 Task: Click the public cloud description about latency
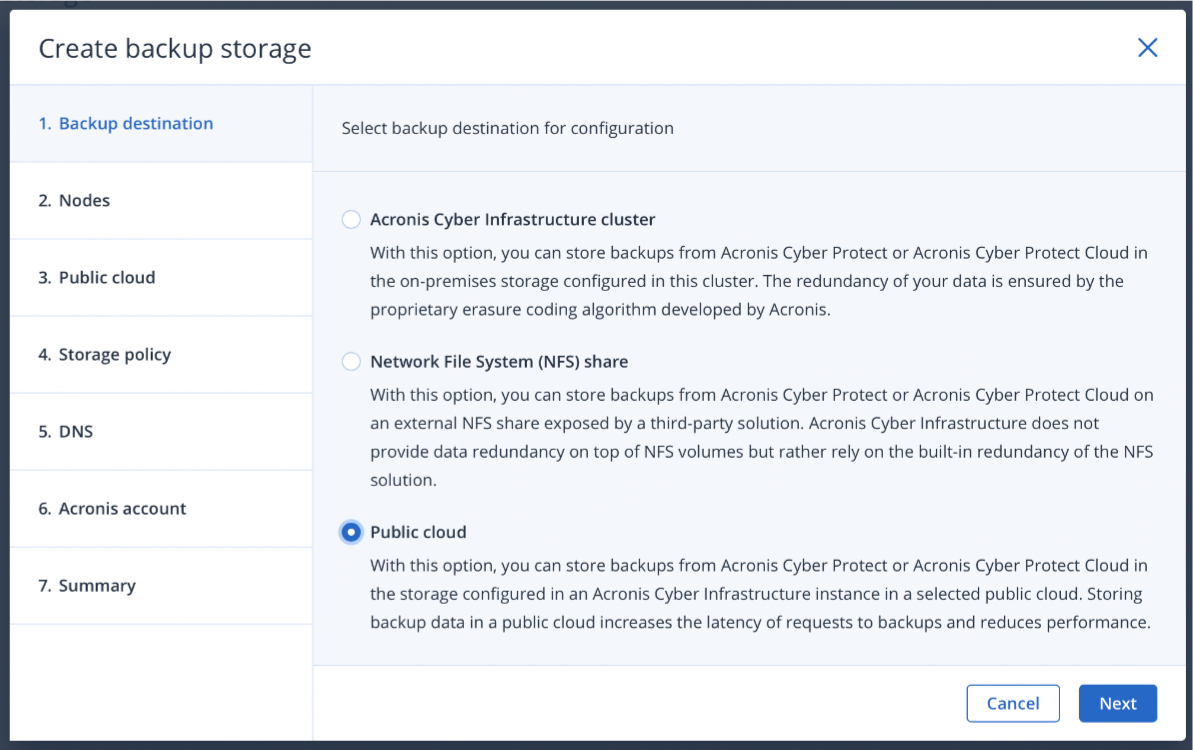click(760, 594)
